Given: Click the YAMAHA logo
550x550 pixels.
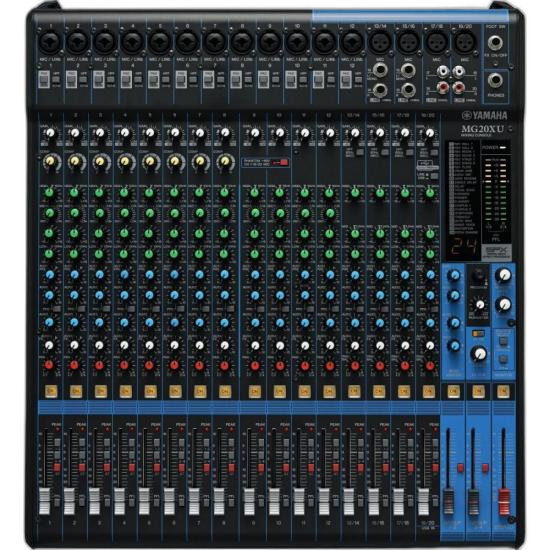Looking at the screenshot, I should (x=485, y=115).
